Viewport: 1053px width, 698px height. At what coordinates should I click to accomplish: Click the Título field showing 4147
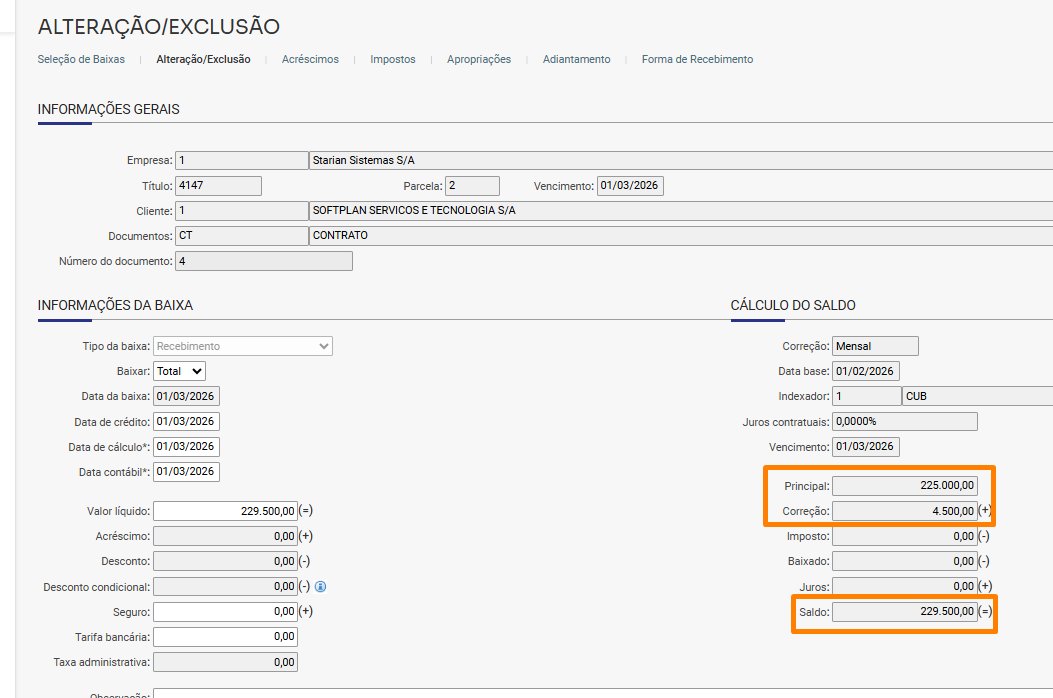pos(218,185)
